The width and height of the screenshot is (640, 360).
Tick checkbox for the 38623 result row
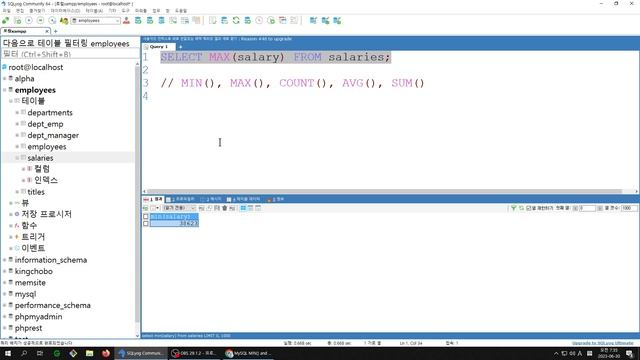click(x=146, y=223)
